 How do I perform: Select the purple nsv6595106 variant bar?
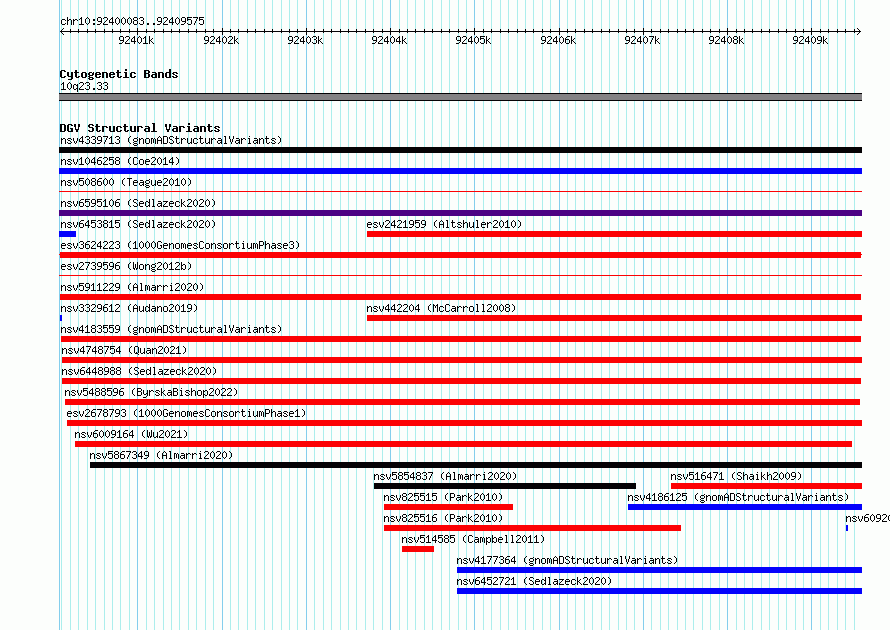pos(460,213)
